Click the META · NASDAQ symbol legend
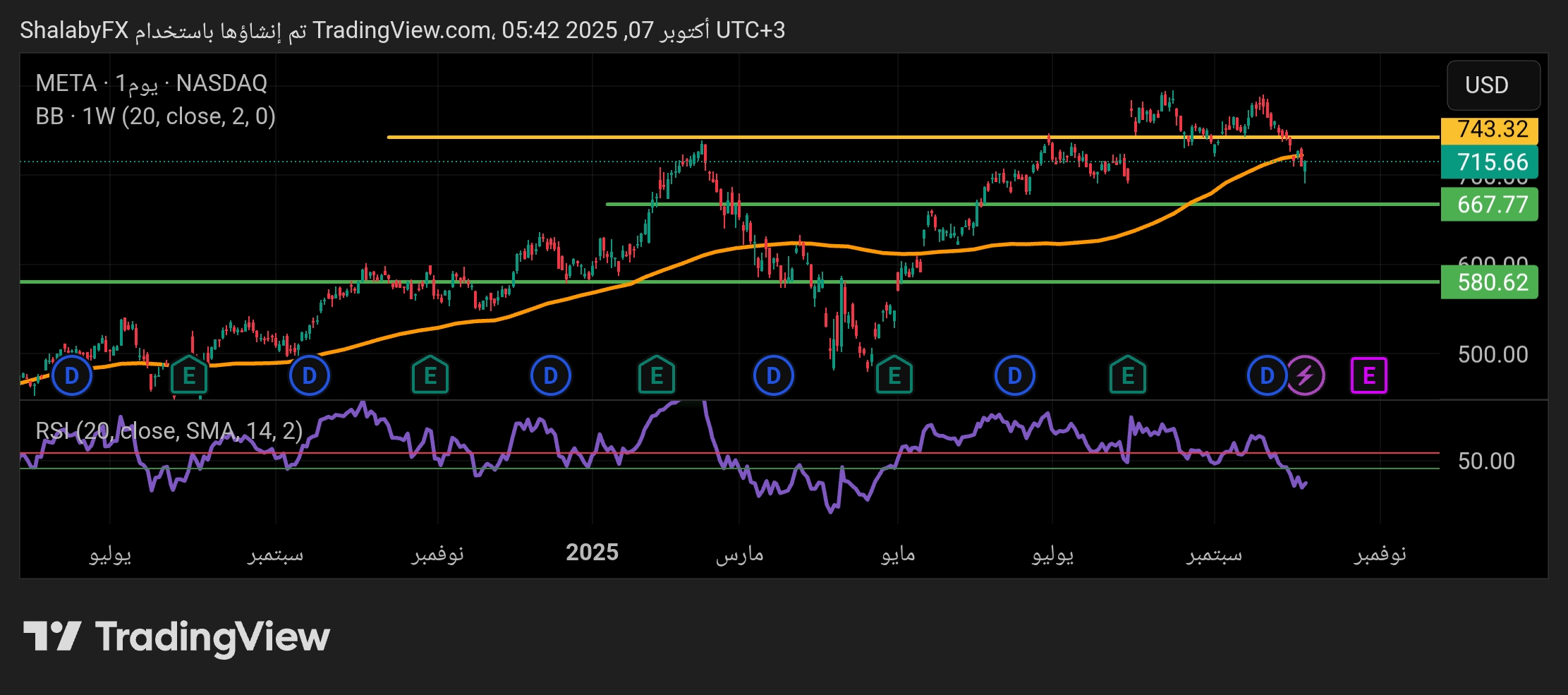 coord(152,83)
